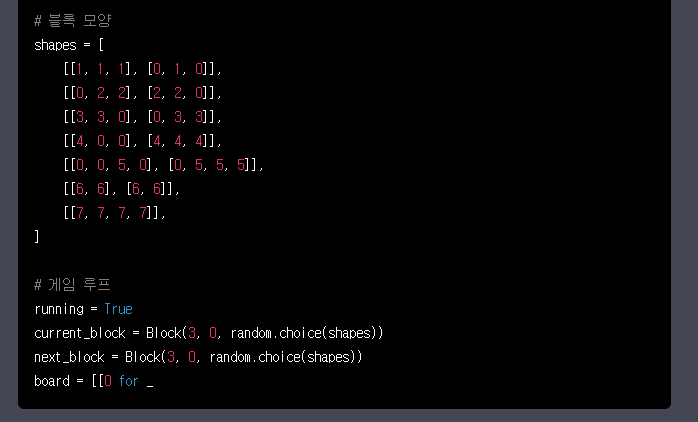The width and height of the screenshot is (698, 422).
Task: Click the comment line '# 블록 모양'
Action: click(73, 20)
